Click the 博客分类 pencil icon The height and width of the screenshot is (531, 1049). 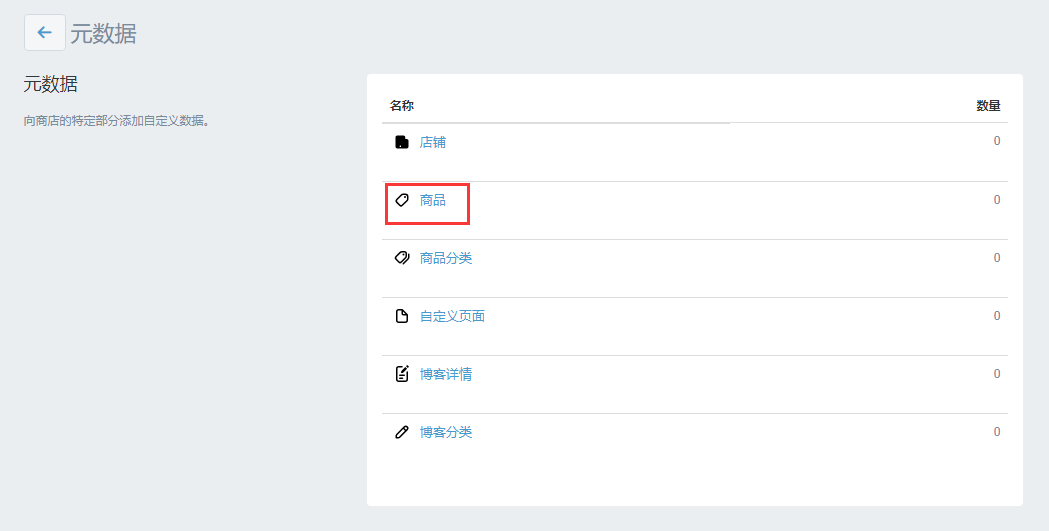click(401, 432)
